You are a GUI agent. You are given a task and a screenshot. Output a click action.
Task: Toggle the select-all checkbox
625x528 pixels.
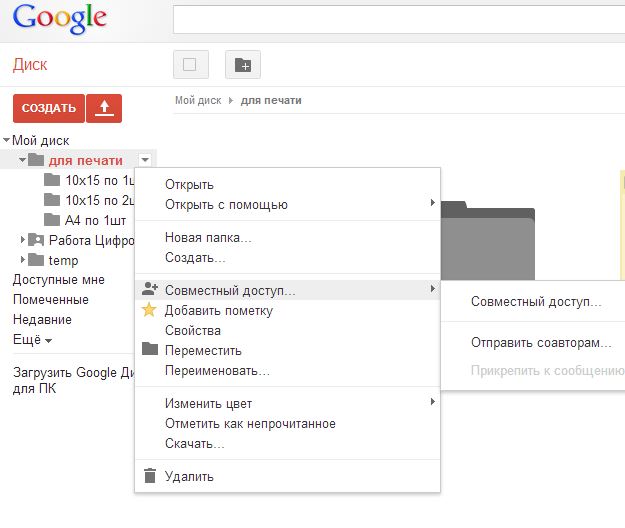pyautogui.click(x=190, y=65)
